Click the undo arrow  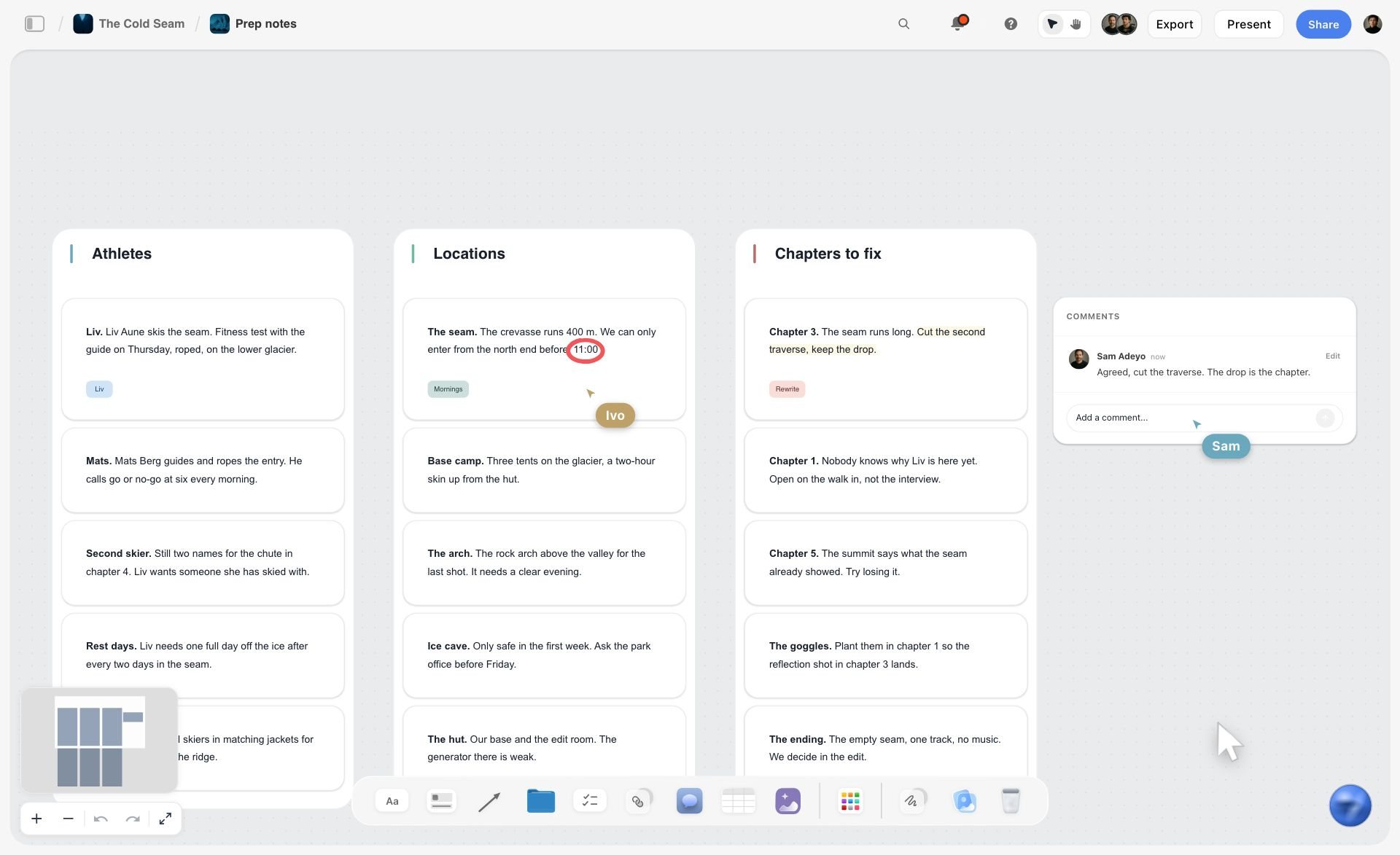[101, 819]
